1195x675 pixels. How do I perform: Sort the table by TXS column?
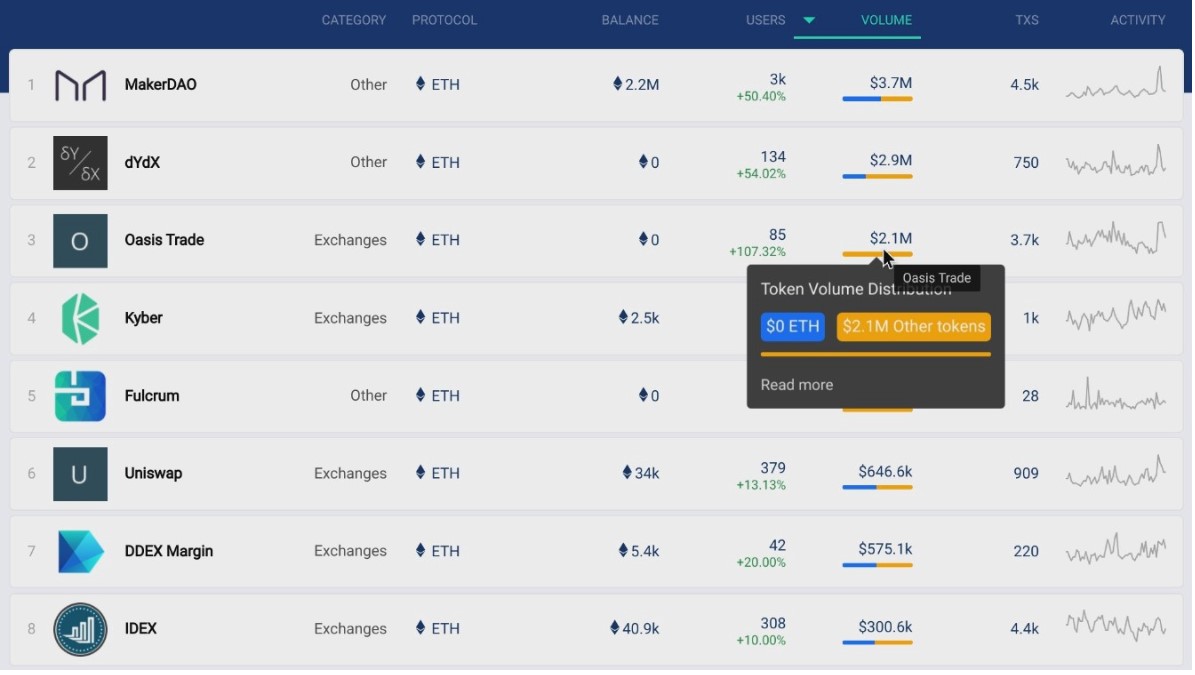click(1027, 21)
